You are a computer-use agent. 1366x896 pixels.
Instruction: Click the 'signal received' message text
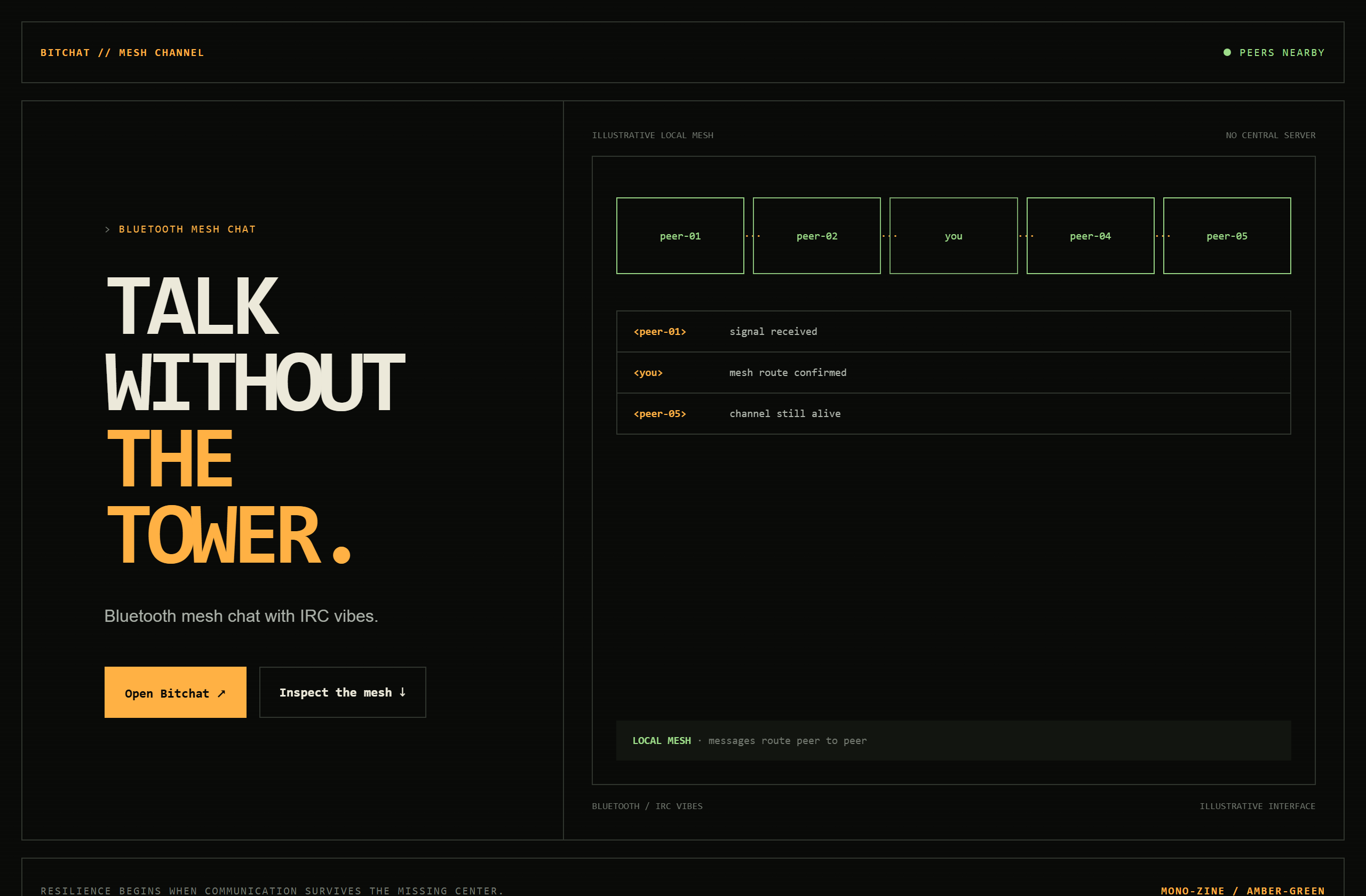pyautogui.click(x=773, y=332)
